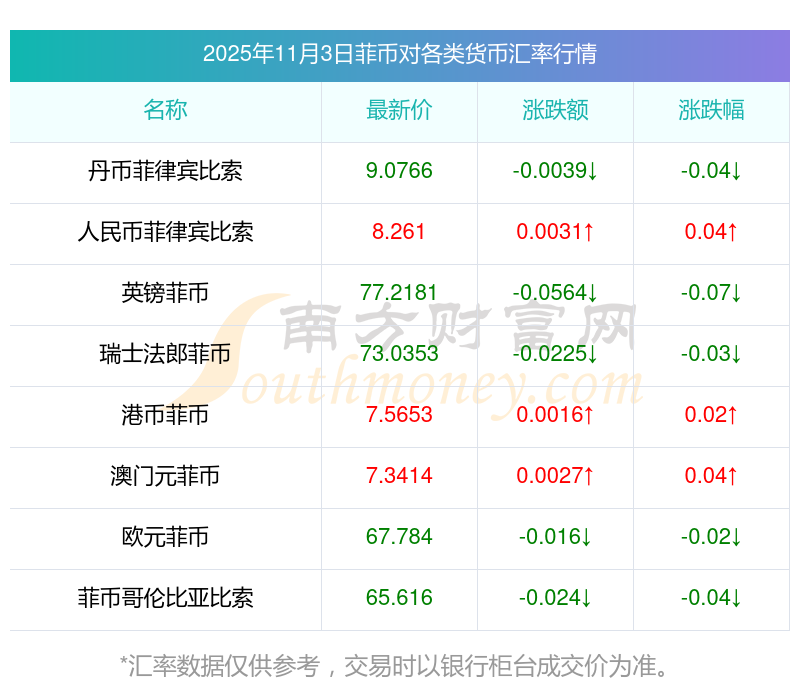The image size is (800, 697).
Task: Click the percentage -0.07↓
Action: coord(711,293)
